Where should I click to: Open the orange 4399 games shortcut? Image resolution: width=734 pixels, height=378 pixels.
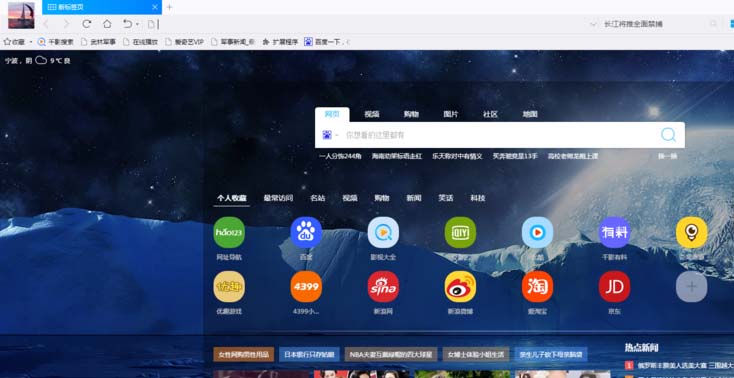click(306, 287)
